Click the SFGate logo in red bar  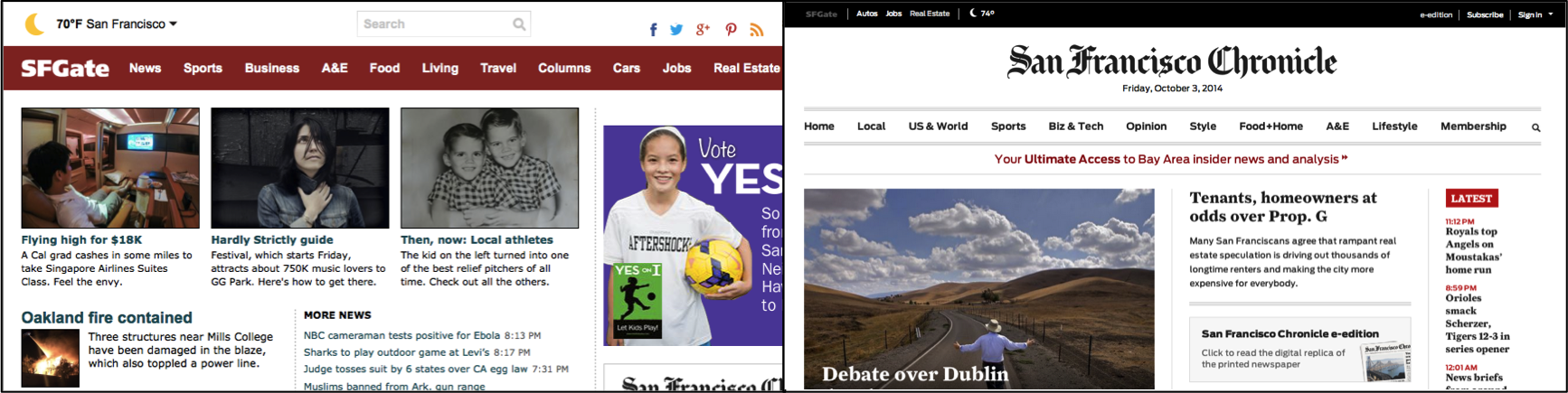click(65, 69)
